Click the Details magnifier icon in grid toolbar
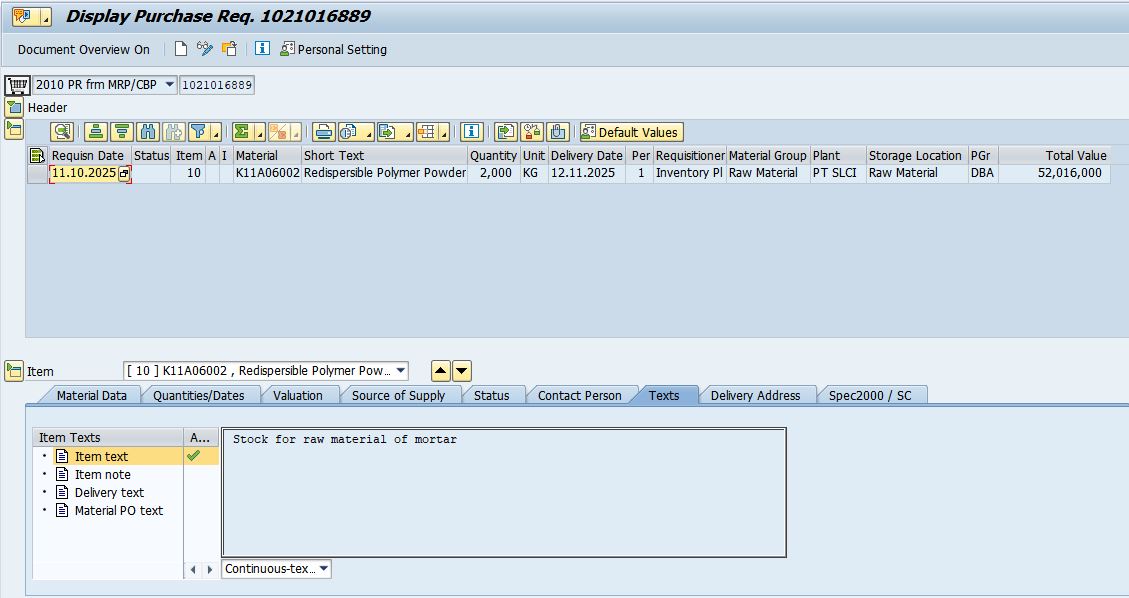 pos(62,132)
